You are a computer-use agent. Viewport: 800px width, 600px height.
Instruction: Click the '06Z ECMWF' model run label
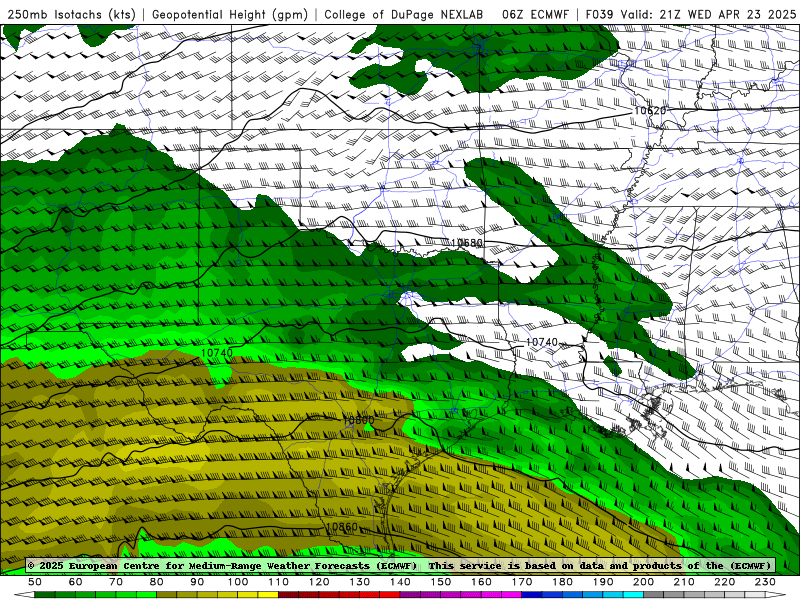point(535,14)
